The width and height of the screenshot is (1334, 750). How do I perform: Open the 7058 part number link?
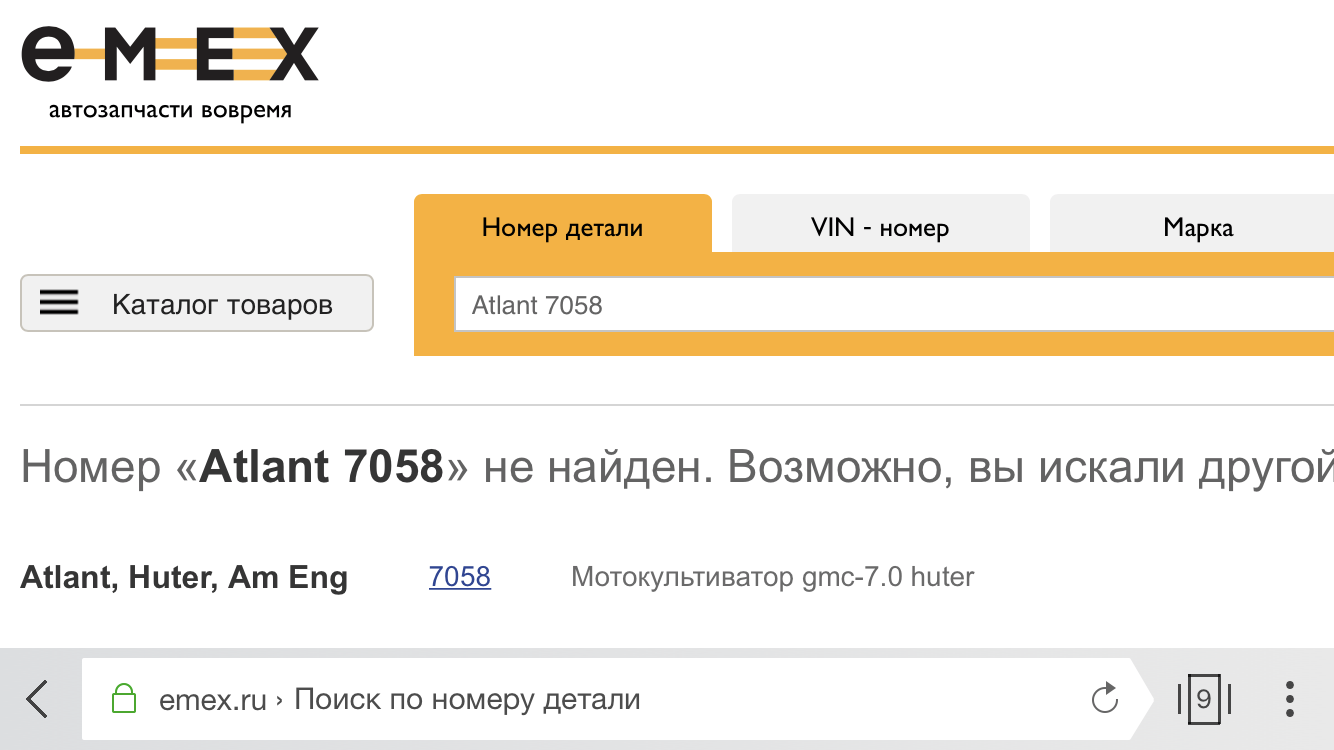tap(460, 577)
